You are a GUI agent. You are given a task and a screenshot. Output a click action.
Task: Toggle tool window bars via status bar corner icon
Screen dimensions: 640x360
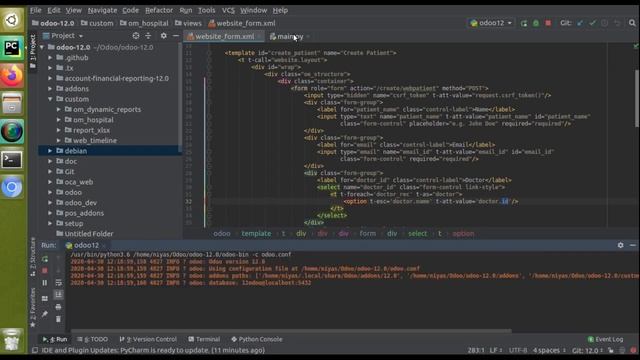[35, 350]
